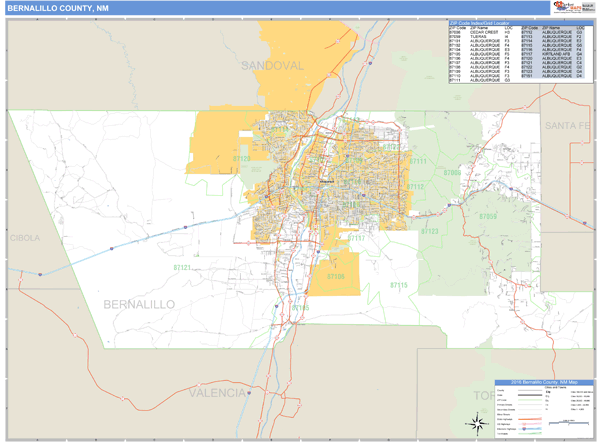Select the SANTA FE county label
Screen dimensions: 600x442
568,124
